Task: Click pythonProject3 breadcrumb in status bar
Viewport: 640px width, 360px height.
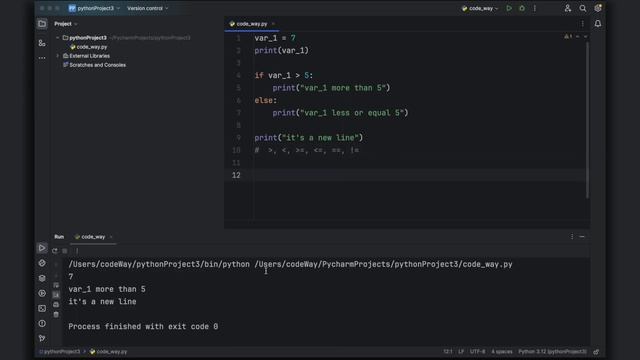Action: 60,351
